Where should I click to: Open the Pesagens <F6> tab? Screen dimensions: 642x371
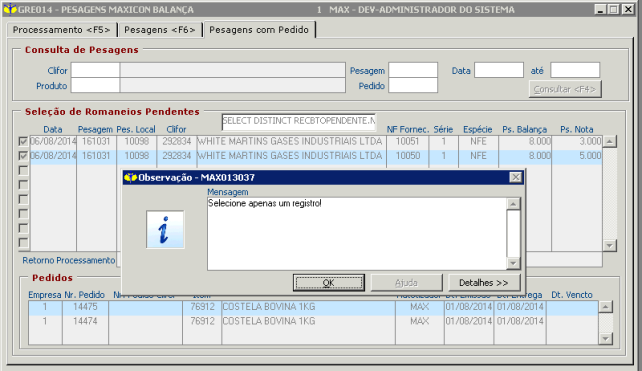point(160,30)
